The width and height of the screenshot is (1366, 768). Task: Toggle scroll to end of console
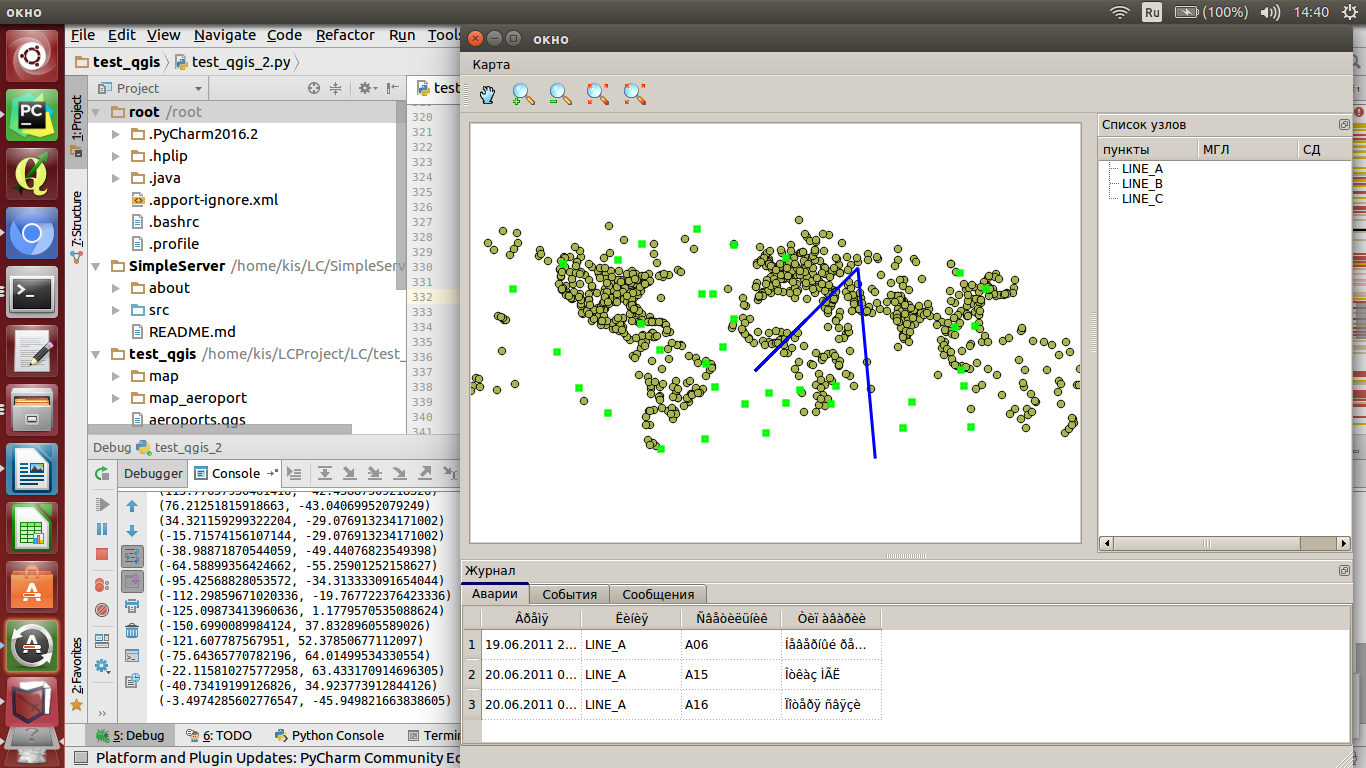132,581
